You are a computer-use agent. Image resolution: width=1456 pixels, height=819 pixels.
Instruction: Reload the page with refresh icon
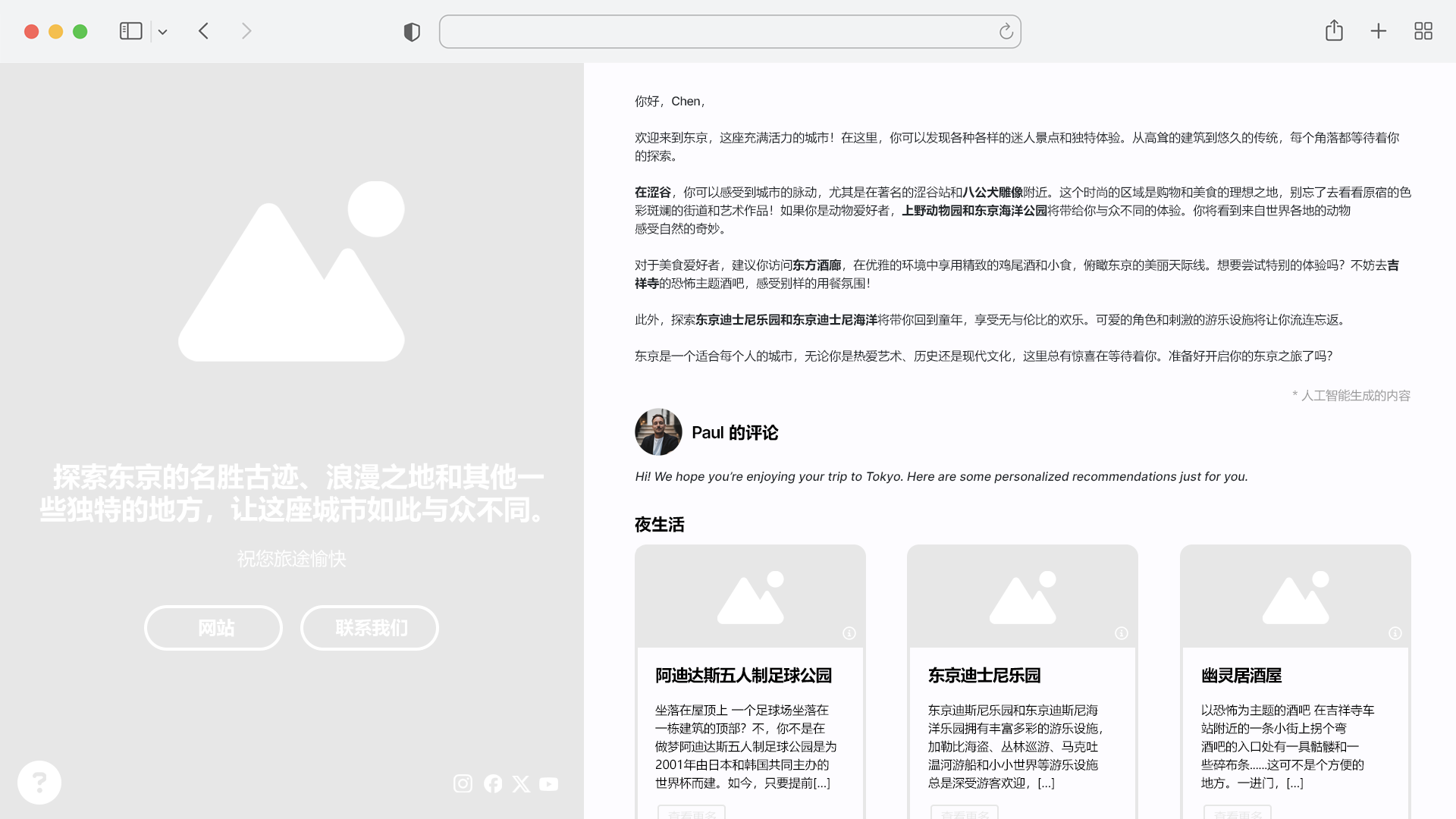pyautogui.click(x=1006, y=32)
